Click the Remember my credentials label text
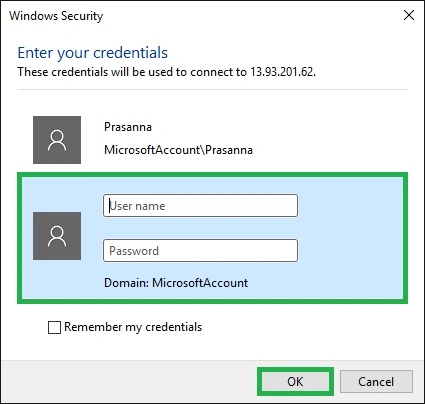The width and height of the screenshot is (425, 404). (133, 327)
